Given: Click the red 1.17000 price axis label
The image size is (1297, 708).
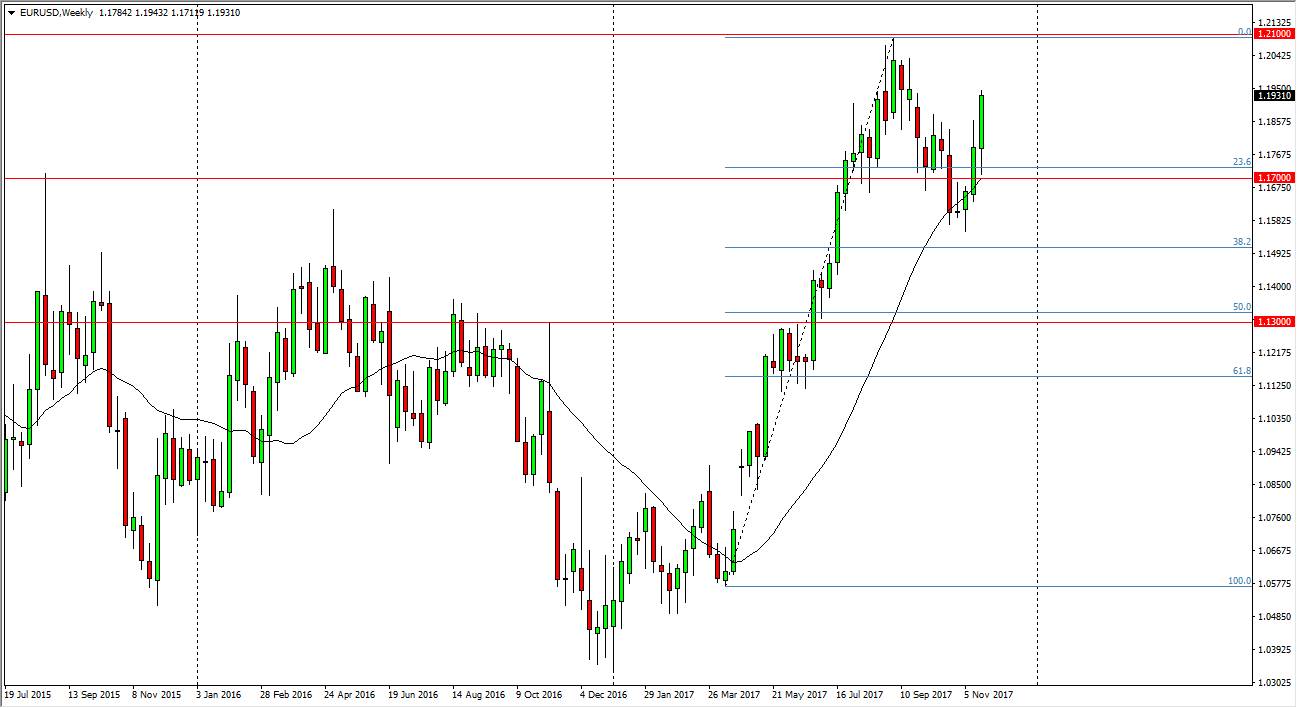Looking at the screenshot, I should (x=1276, y=176).
